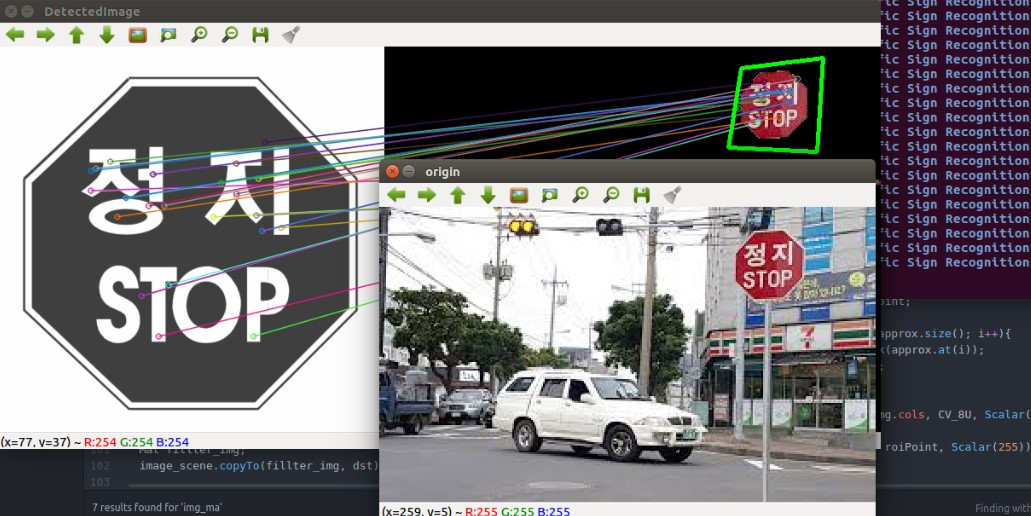Pan up in the origin window toolbar
Image resolution: width=1031 pixels, height=516 pixels.
click(458, 195)
